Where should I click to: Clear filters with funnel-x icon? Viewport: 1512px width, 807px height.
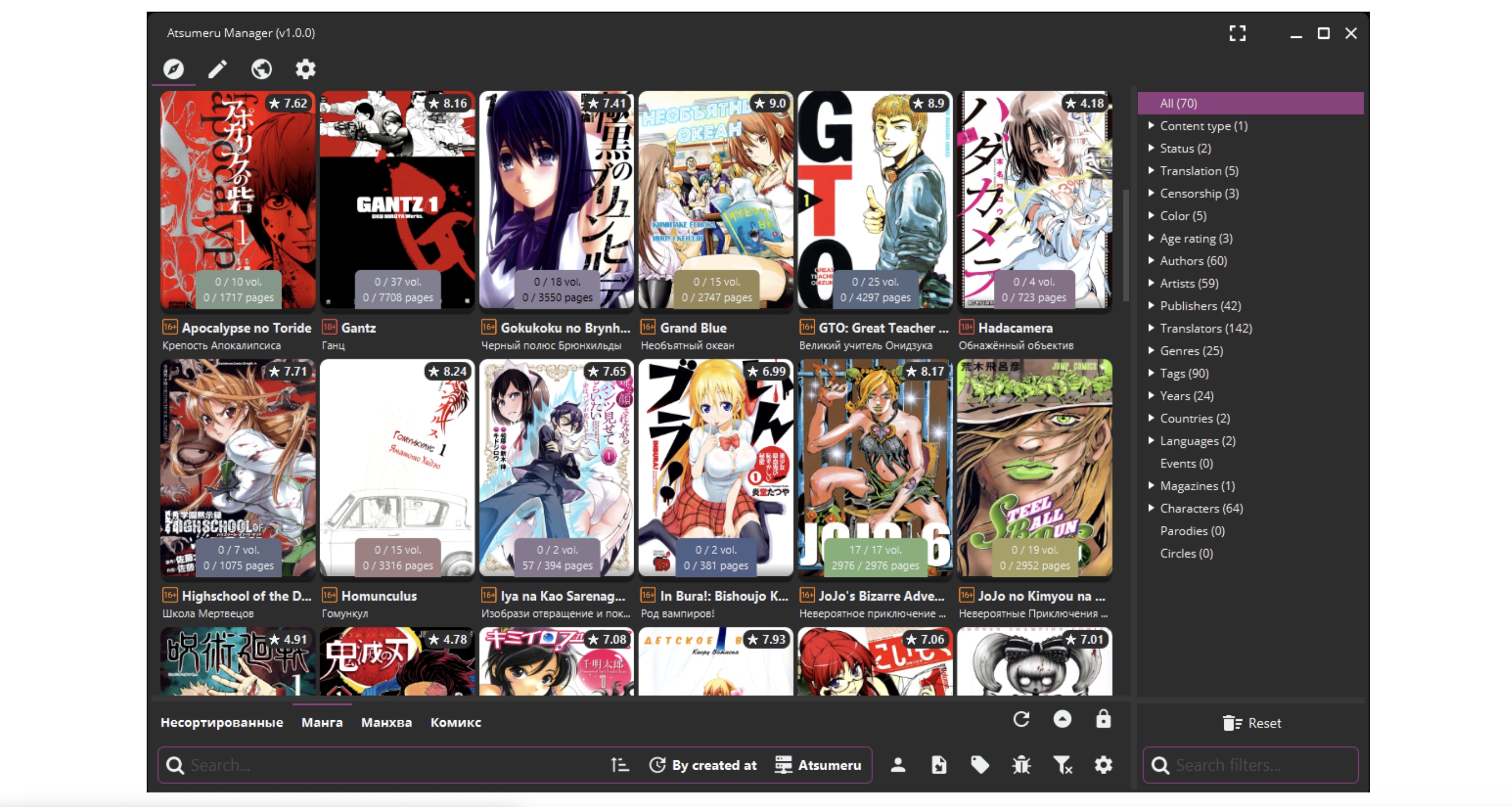tap(1062, 765)
